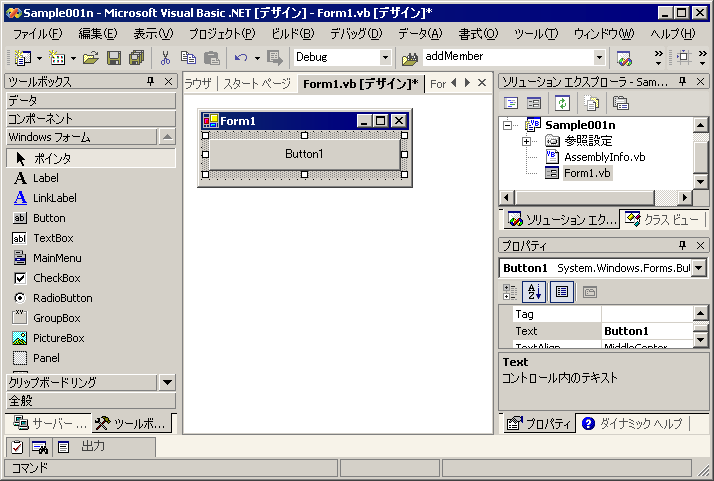Select the CheckBox control in Toolbox
Screen dimensions: 714x481
(x=91, y=278)
